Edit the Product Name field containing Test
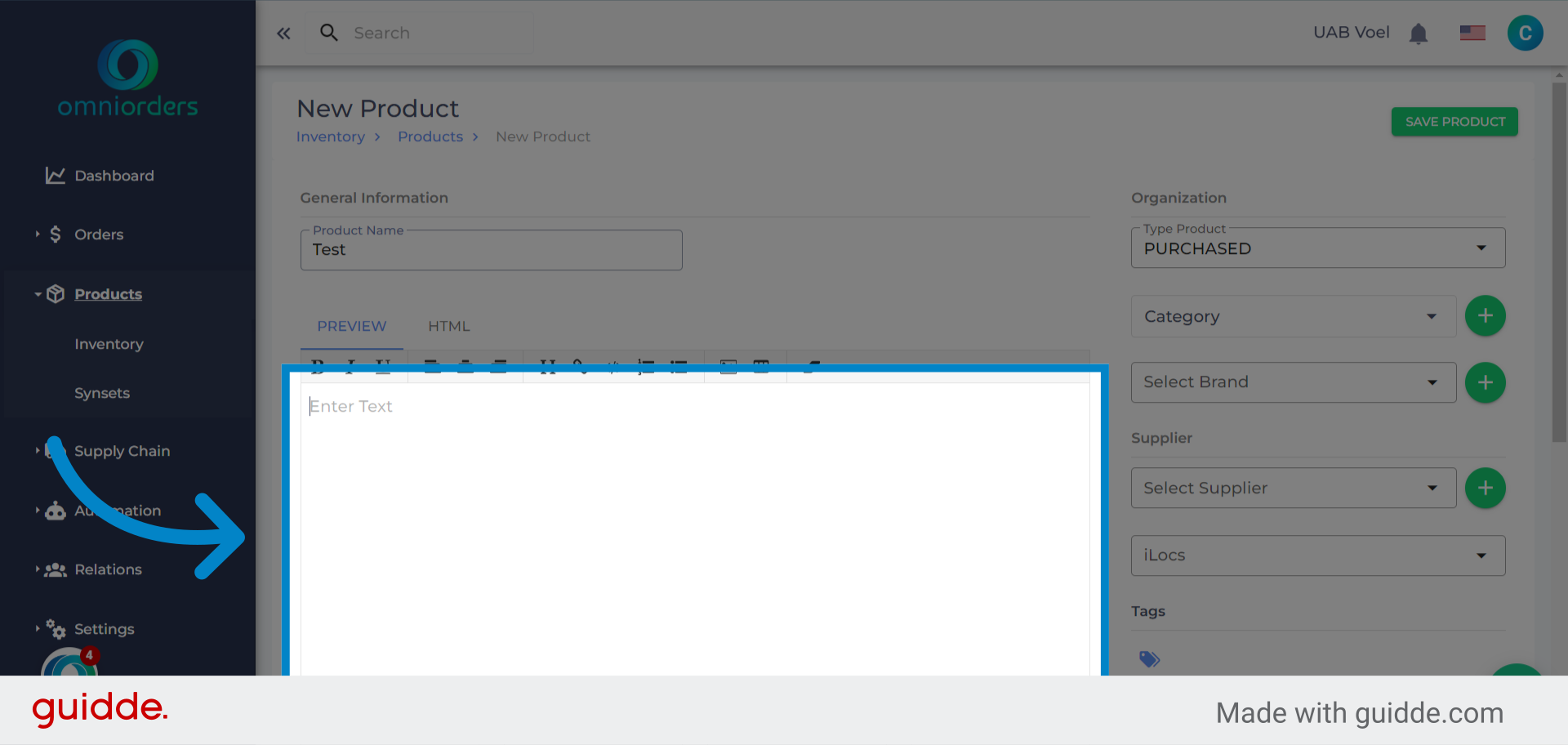 (x=491, y=250)
